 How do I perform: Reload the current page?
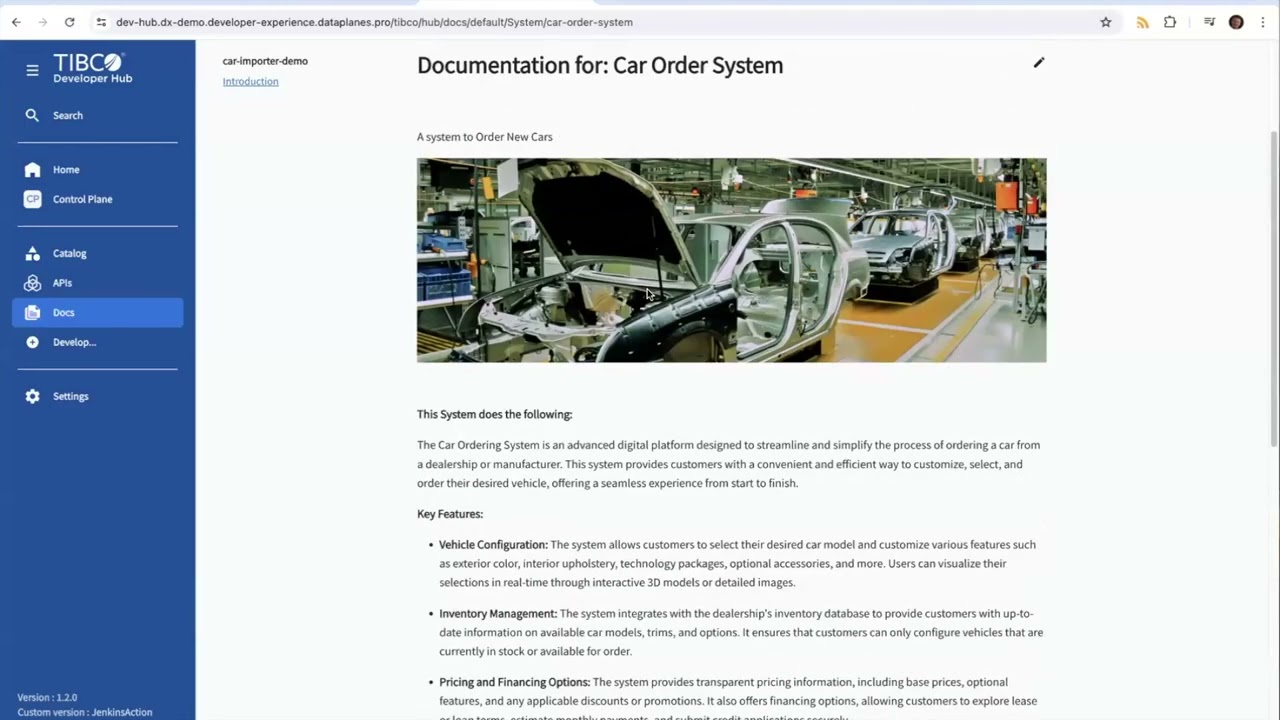point(69,22)
